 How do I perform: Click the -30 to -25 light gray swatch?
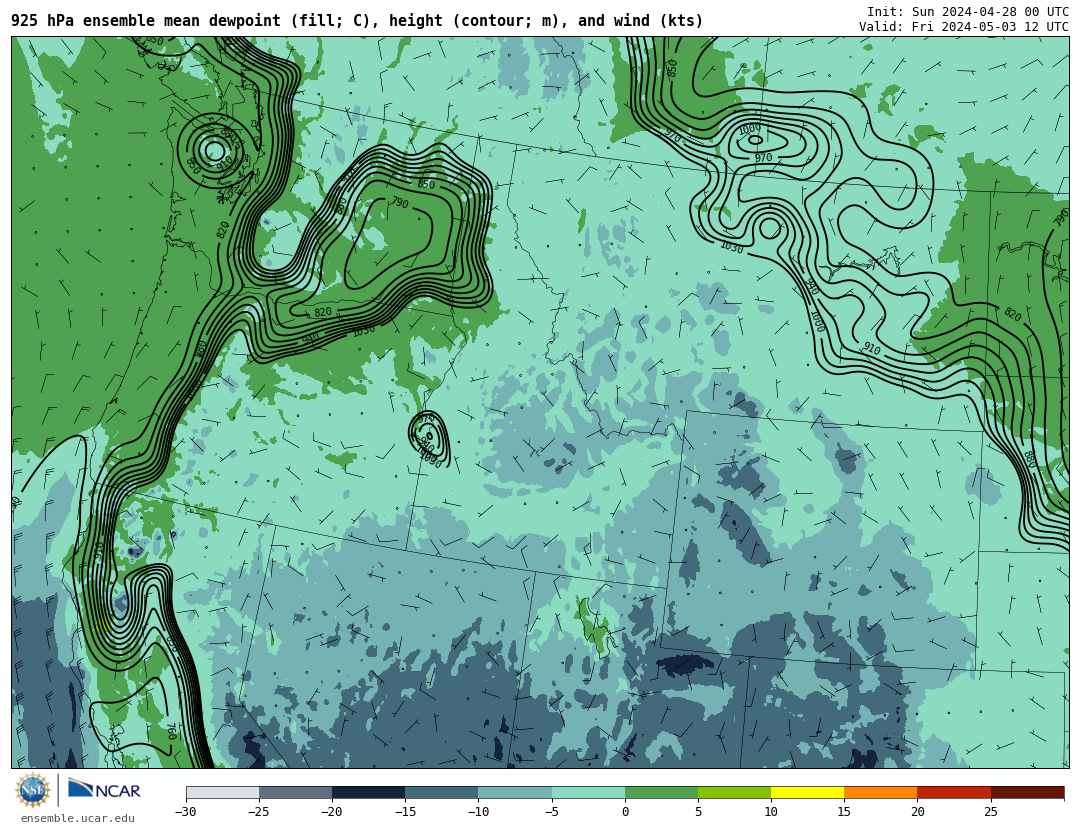click(222, 792)
